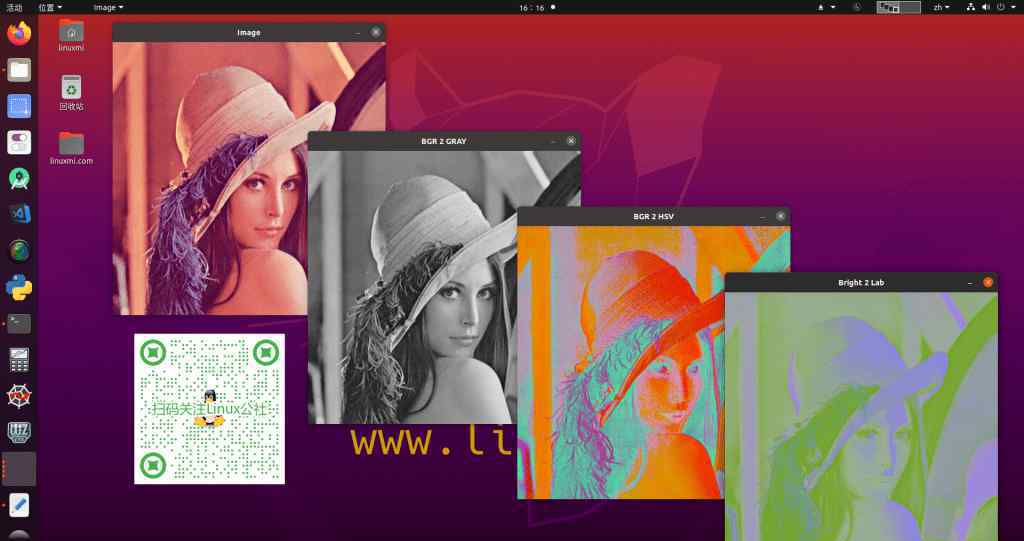Open the shield-badge game icon in dock

tap(19, 433)
